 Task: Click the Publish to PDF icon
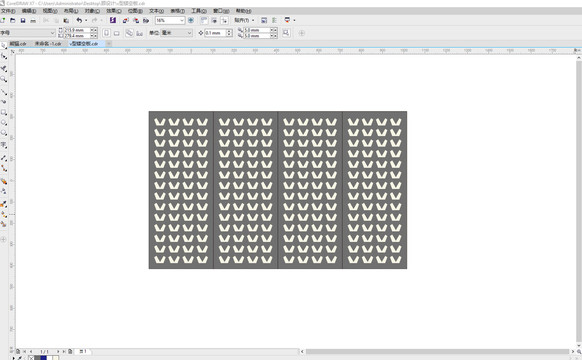146,20
